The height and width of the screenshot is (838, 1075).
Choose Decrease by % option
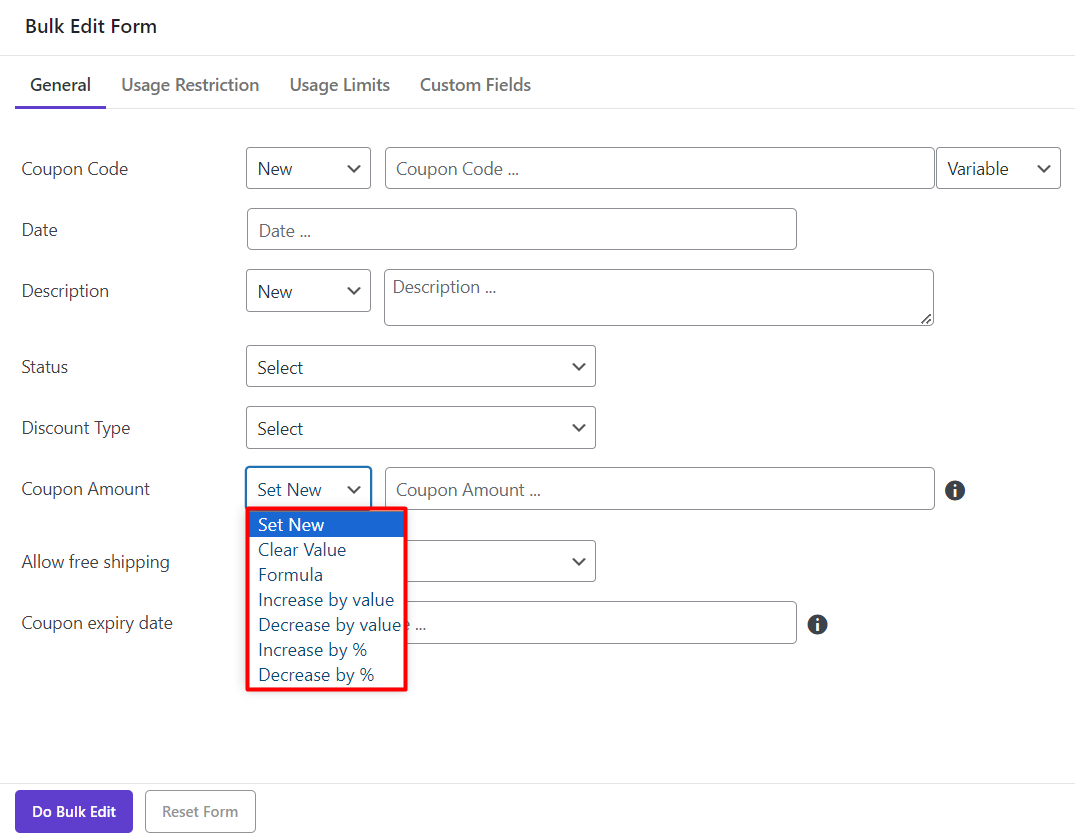click(316, 675)
